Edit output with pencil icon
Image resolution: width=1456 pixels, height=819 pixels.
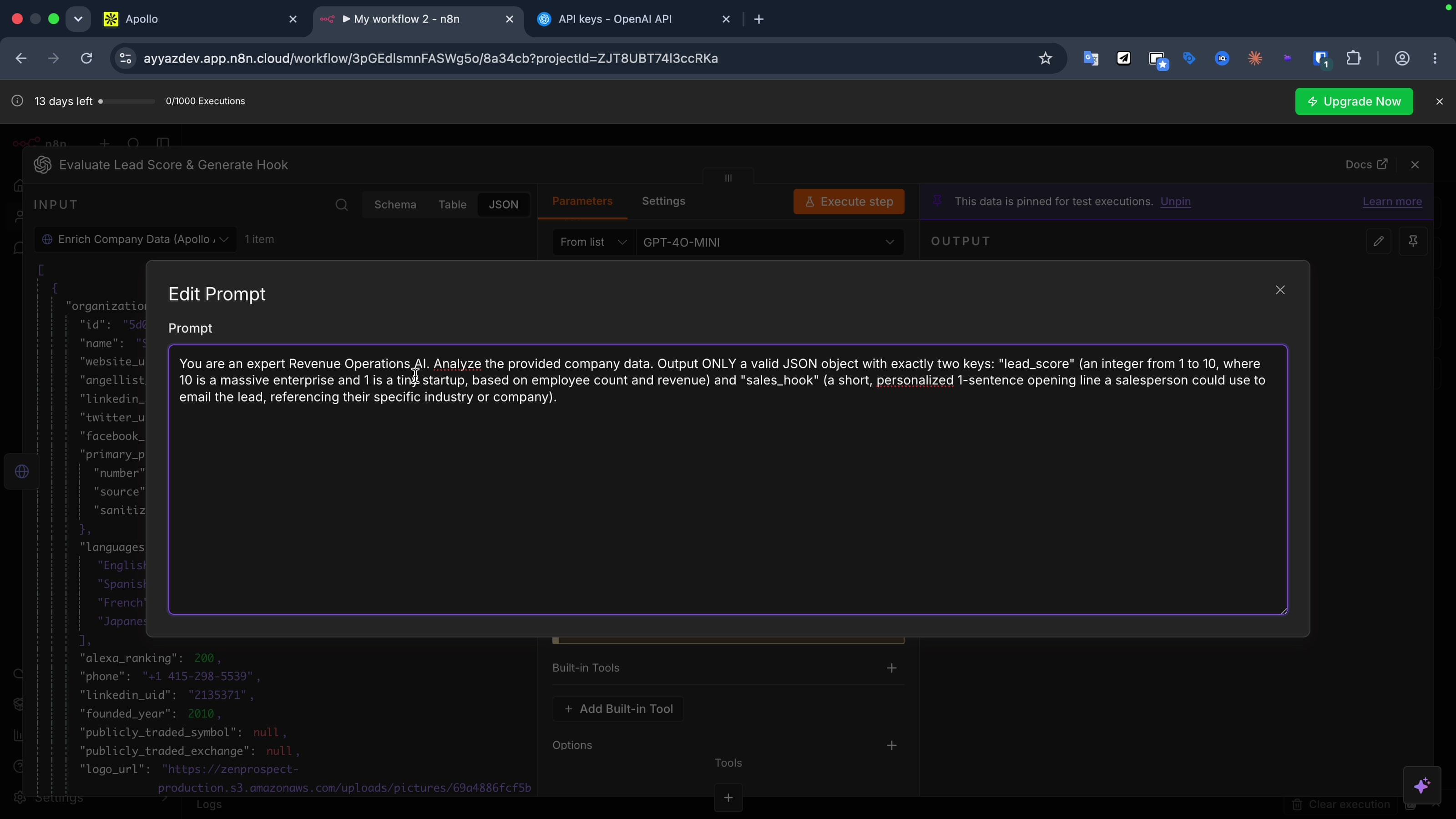coord(1379,241)
